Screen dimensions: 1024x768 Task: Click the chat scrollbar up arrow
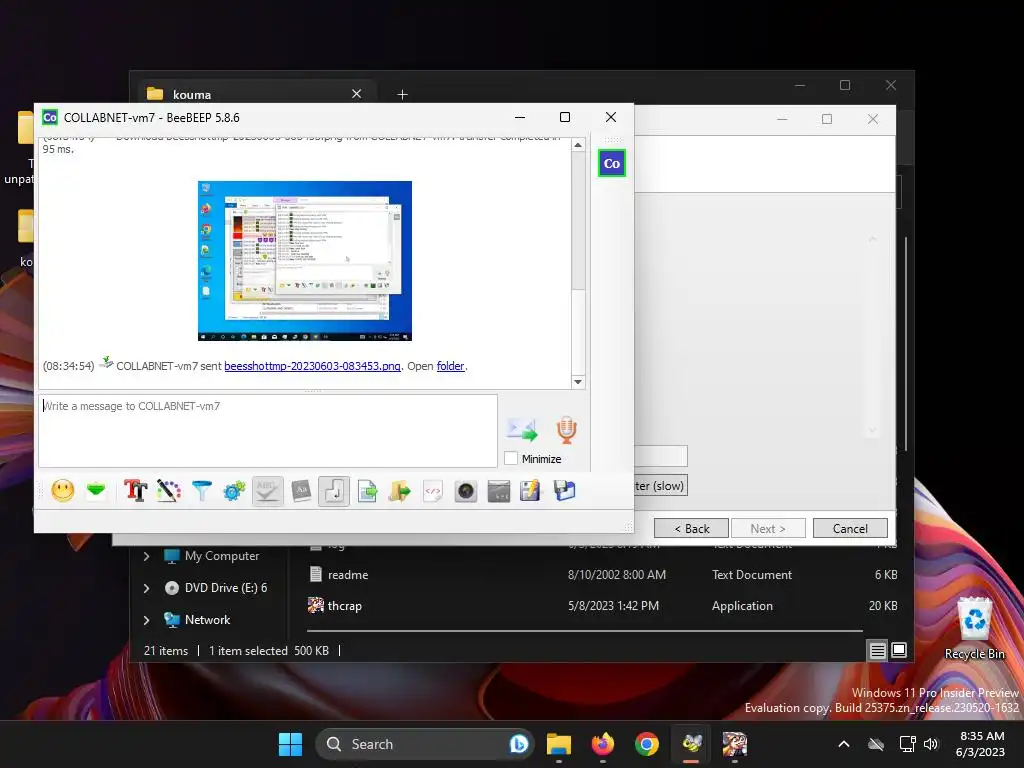pyautogui.click(x=578, y=145)
